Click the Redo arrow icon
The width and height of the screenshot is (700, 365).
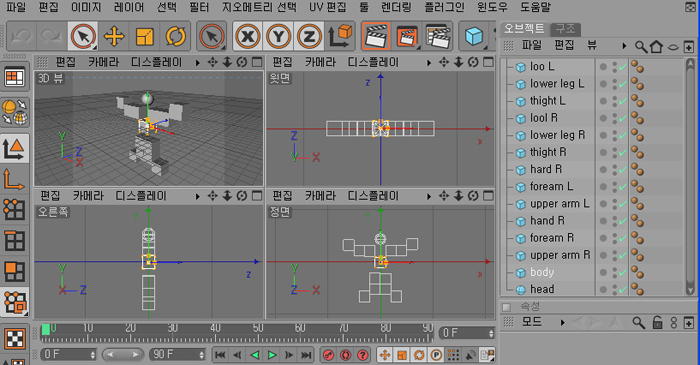51,36
